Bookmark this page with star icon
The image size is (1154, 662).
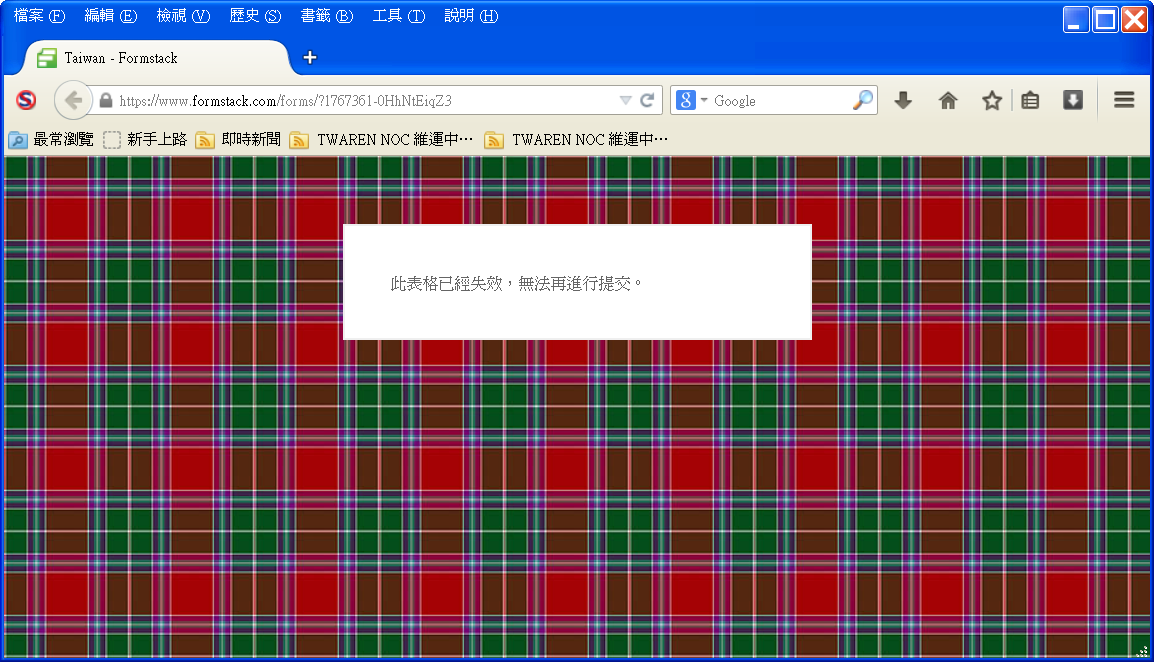pyautogui.click(x=991, y=100)
